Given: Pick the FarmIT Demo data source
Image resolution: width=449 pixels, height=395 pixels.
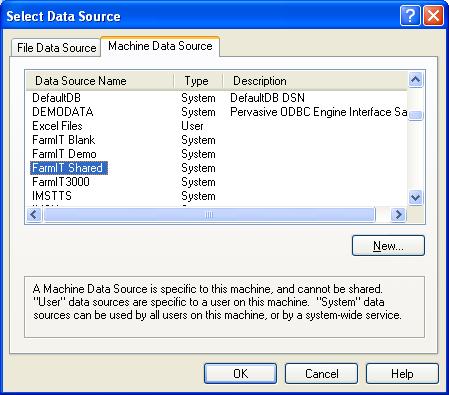Looking at the screenshot, I should (x=64, y=154).
